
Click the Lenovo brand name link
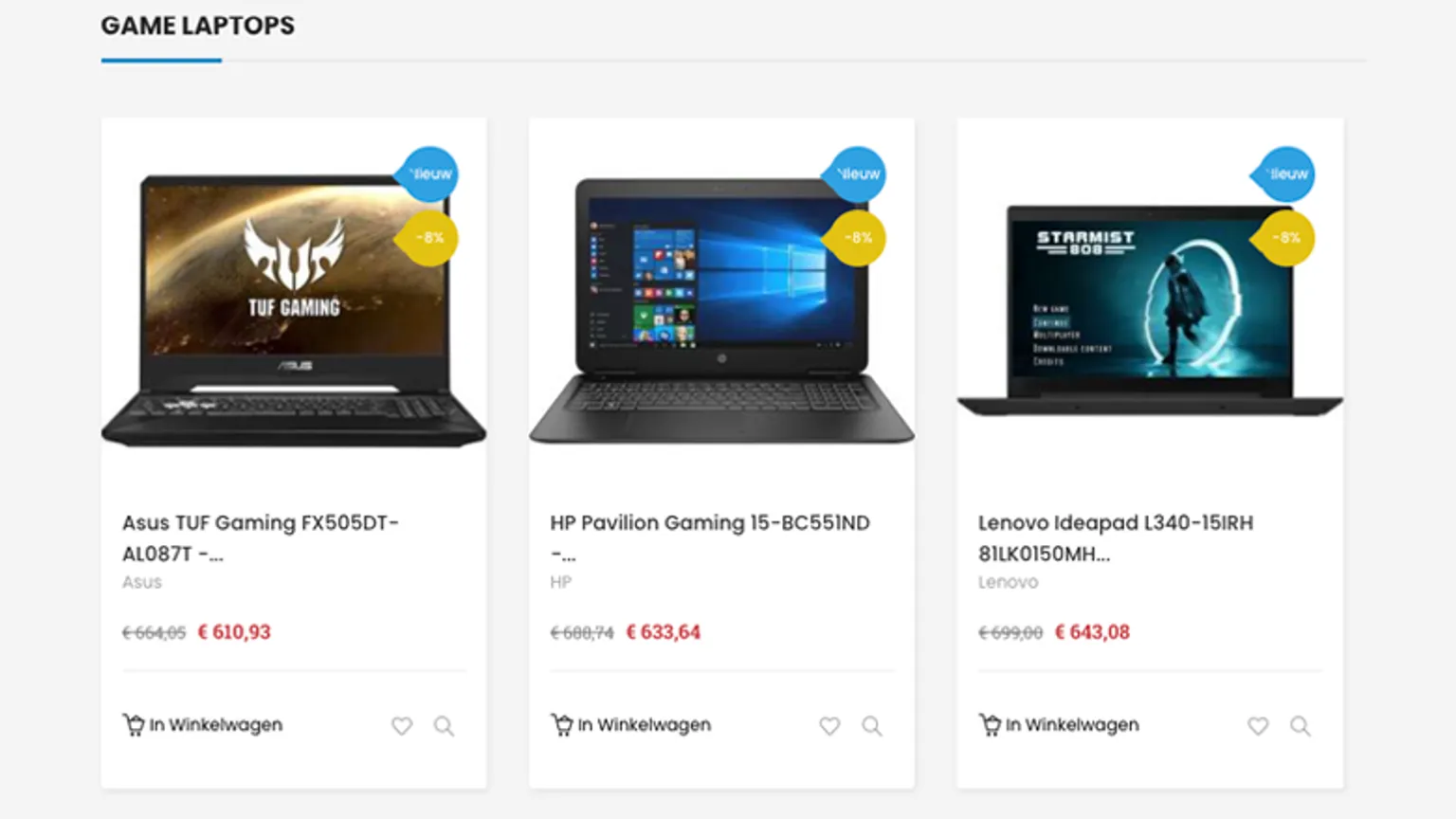coord(1008,582)
